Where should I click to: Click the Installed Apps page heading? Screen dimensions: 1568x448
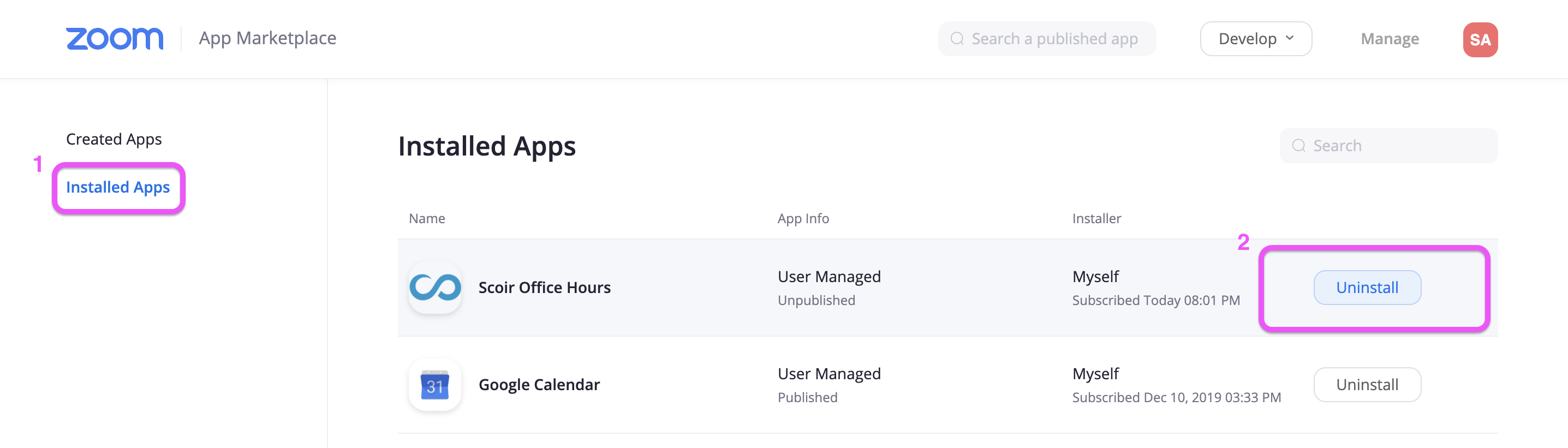click(487, 147)
